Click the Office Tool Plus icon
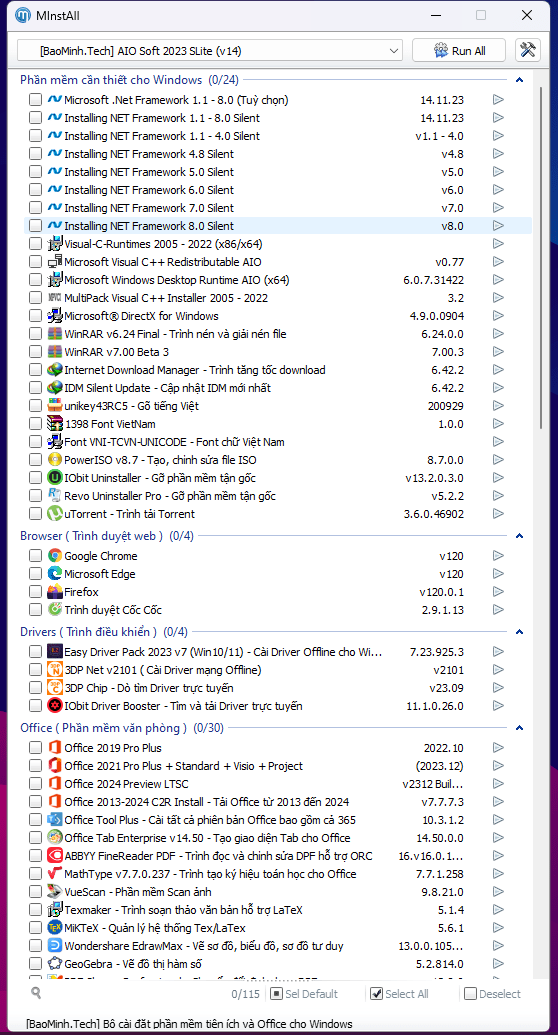The image size is (558, 1035). [55, 820]
